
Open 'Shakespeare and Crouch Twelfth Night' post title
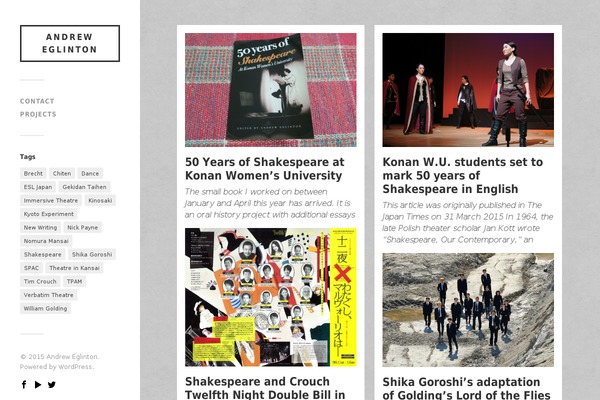(x=265, y=388)
